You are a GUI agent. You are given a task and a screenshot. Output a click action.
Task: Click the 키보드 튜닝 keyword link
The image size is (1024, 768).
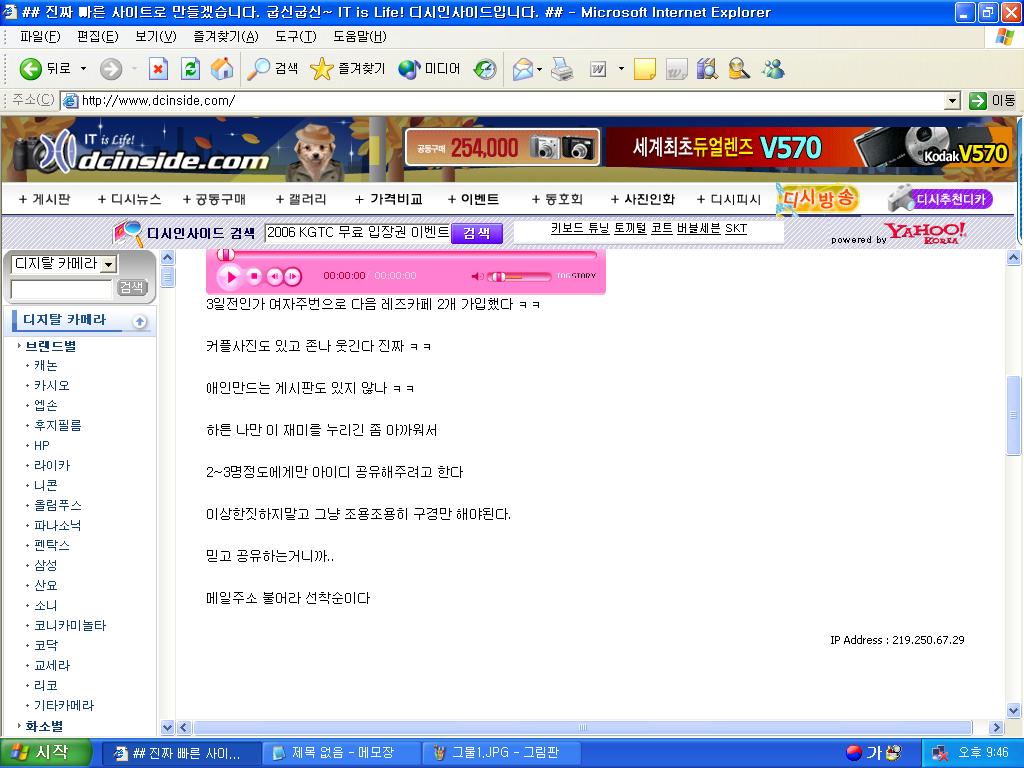tap(580, 229)
